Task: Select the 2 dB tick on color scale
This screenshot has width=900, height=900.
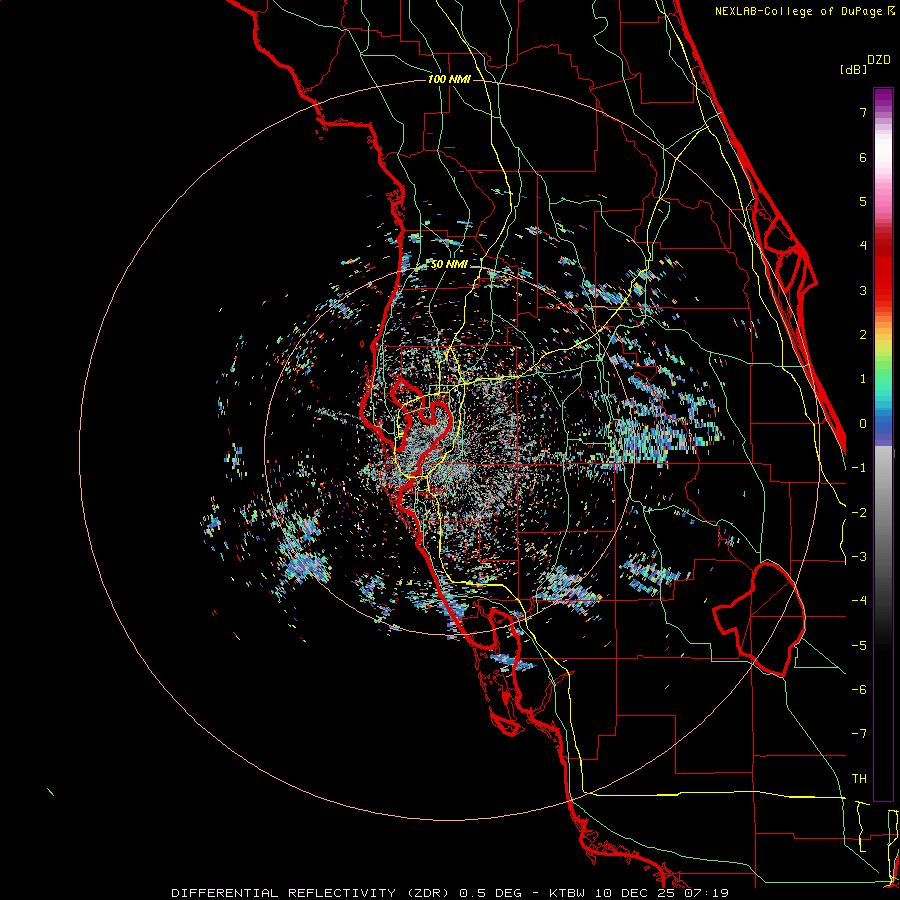Action: pyautogui.click(x=863, y=335)
